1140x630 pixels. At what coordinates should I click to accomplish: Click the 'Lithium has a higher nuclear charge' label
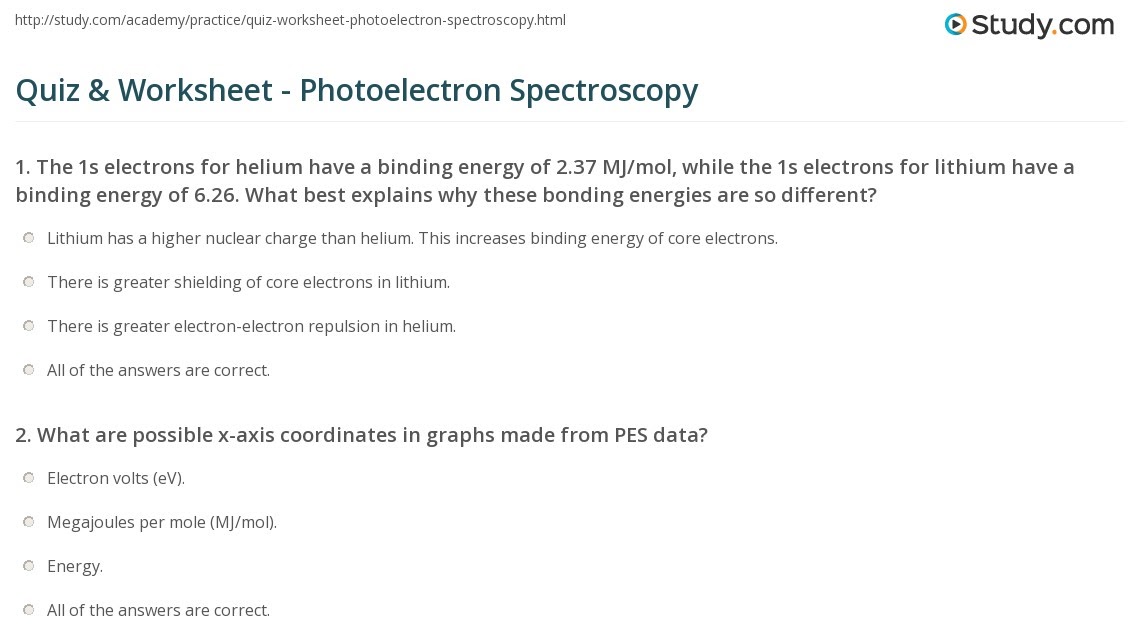coord(412,238)
